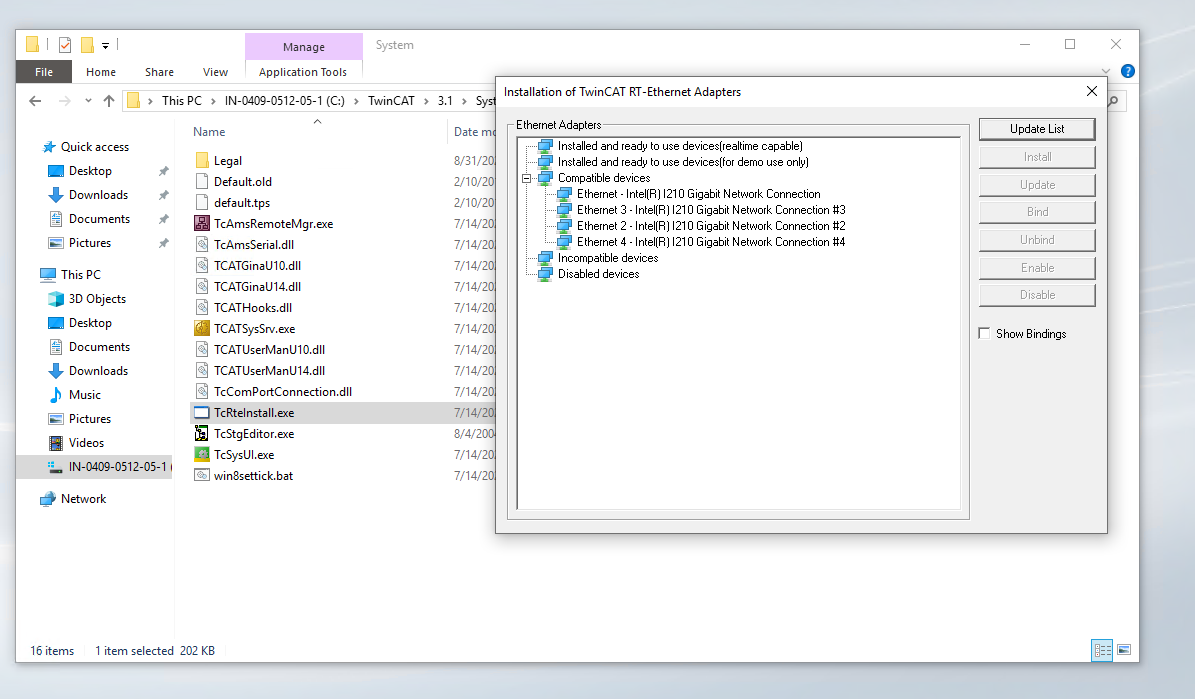1195x699 pixels.
Task: Select Ethernet 2 - Intel I210 Connection #2
Action: (x=711, y=226)
